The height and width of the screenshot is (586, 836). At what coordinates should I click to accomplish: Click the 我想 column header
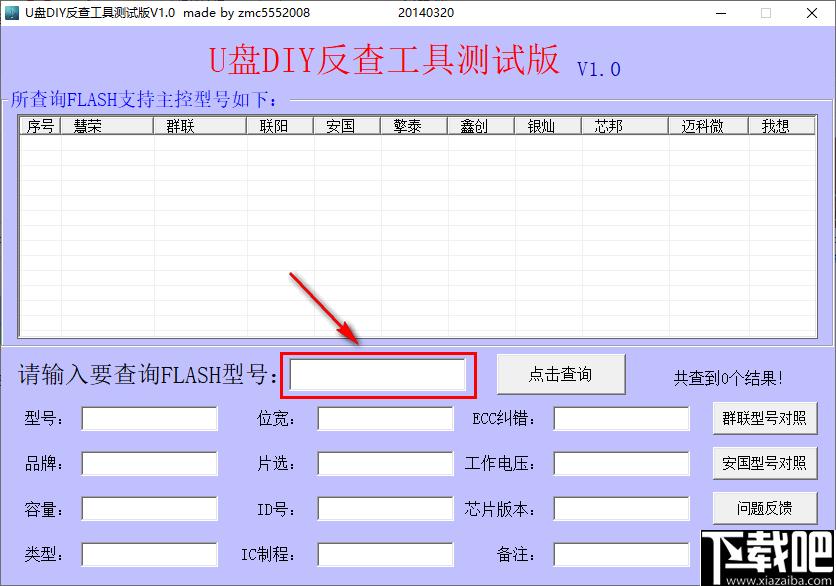pos(782,126)
